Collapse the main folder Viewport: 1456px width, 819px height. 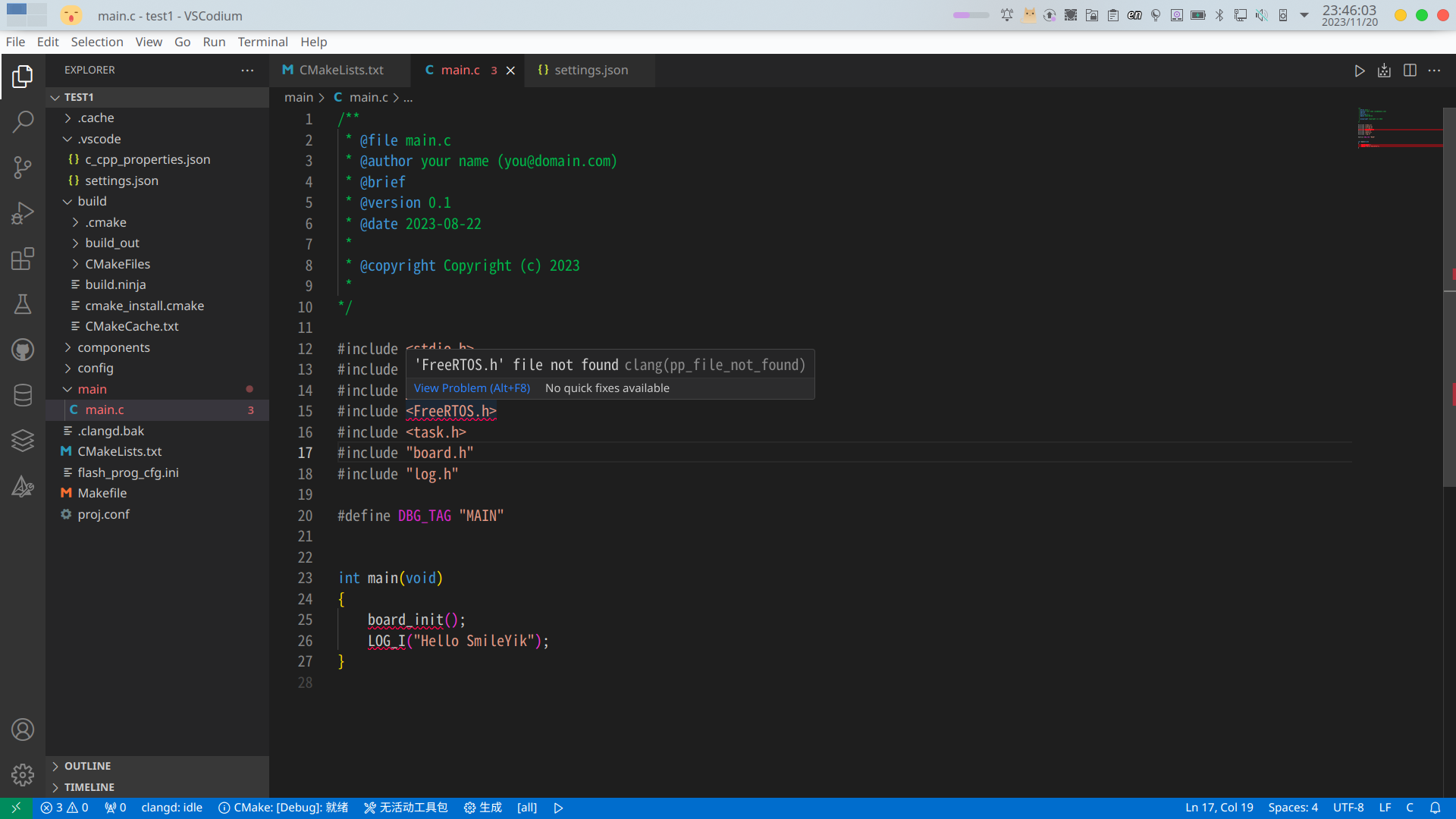(157, 389)
